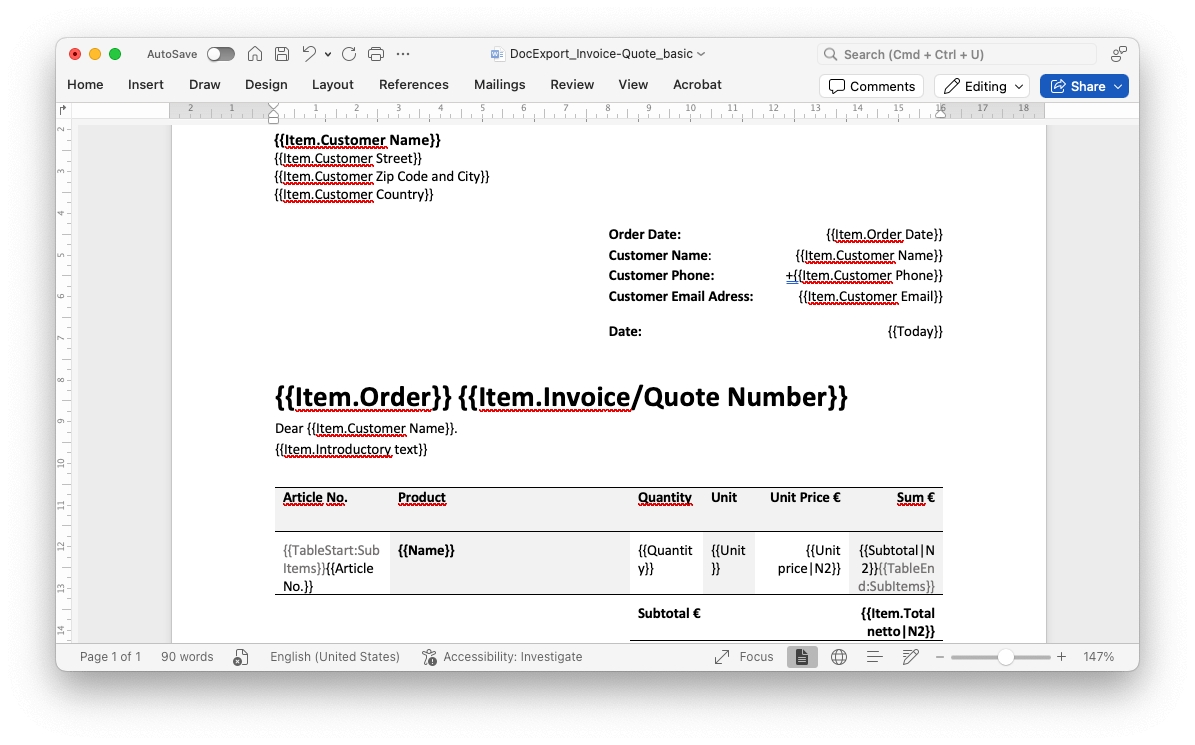This screenshot has height=745, width=1195.
Task: Click the {{Item.Customer Country}} line
Action: pyautogui.click(x=354, y=194)
